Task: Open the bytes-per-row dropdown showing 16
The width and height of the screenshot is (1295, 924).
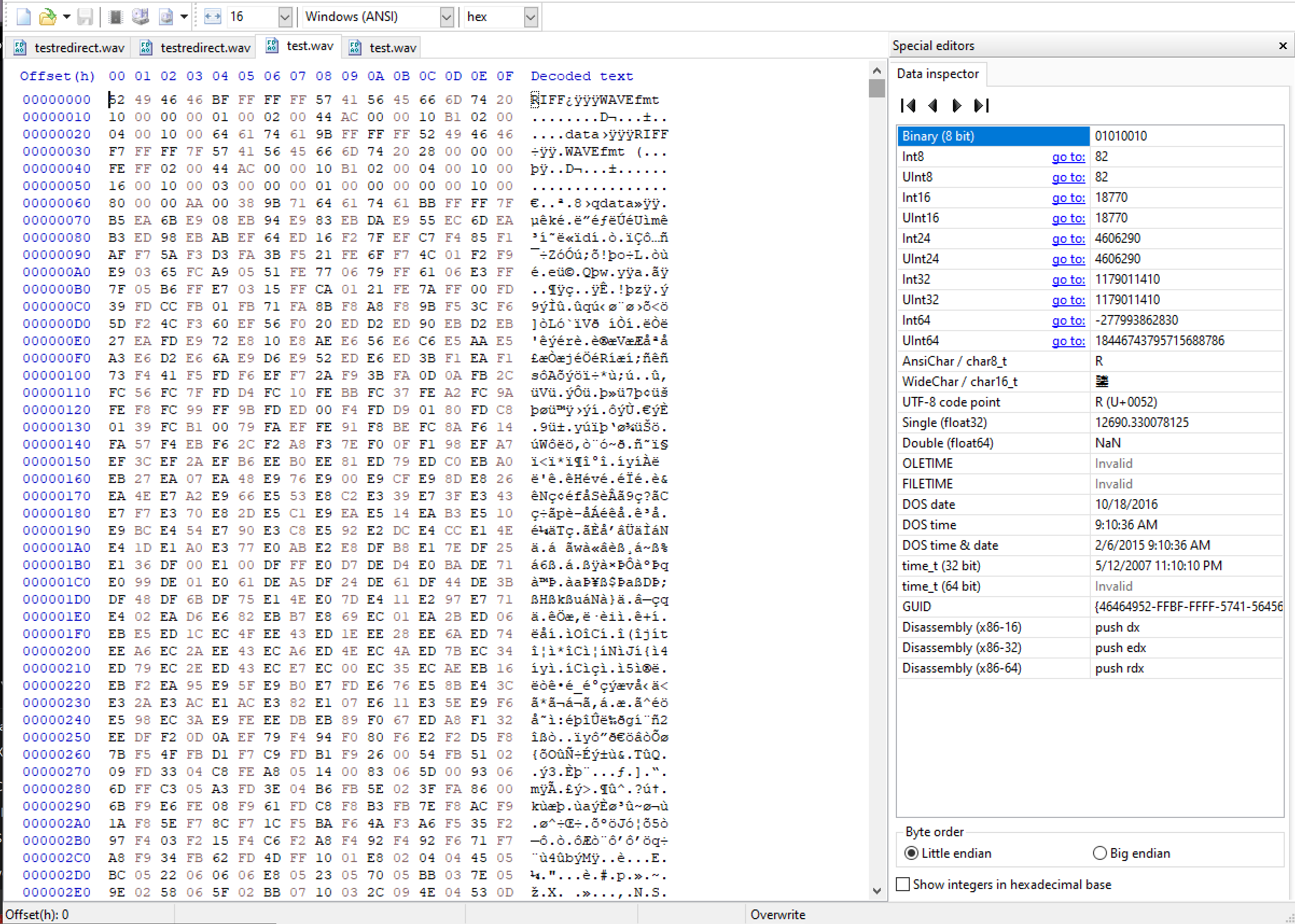Action: (284, 17)
